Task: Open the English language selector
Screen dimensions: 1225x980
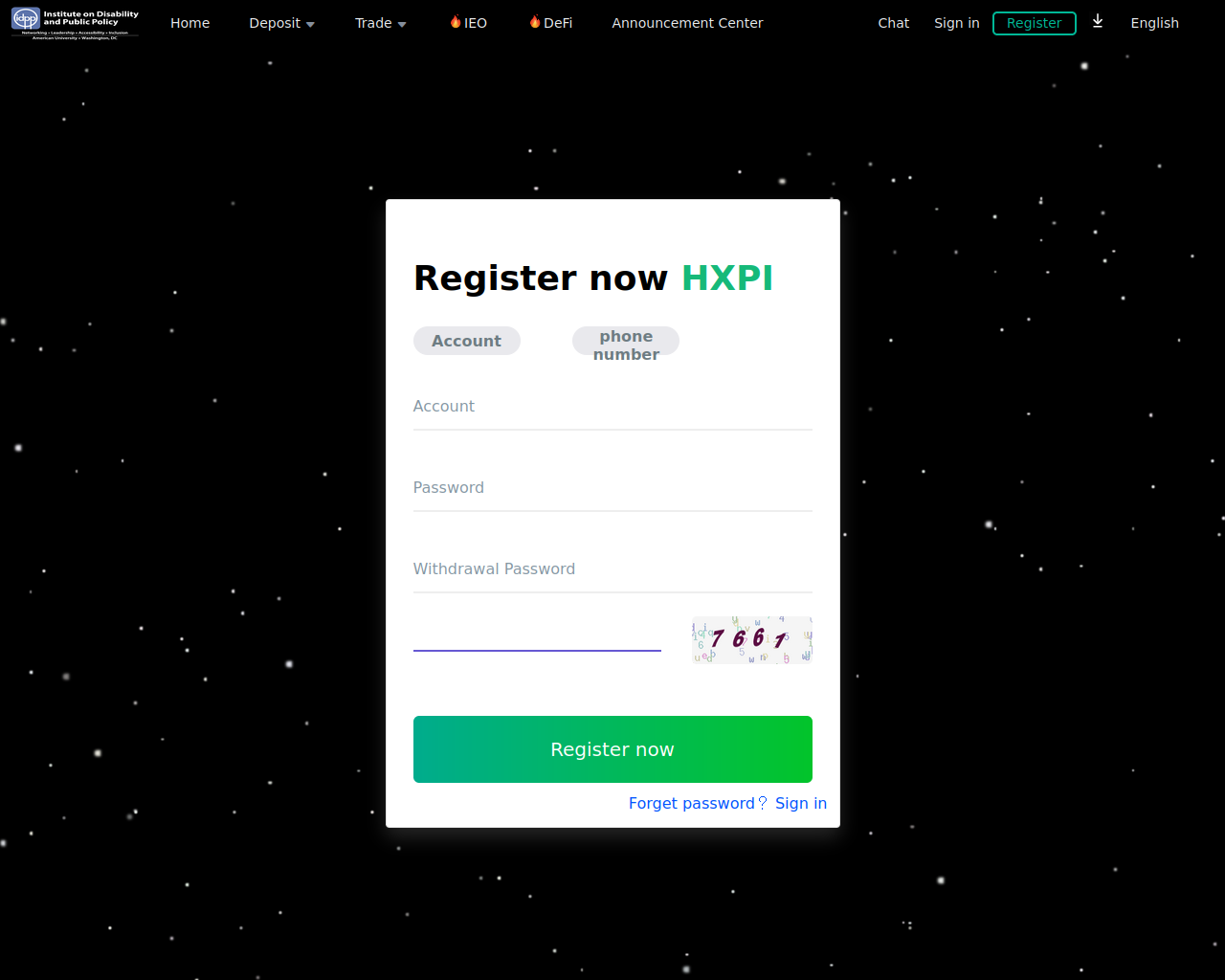Action: click(x=1154, y=23)
